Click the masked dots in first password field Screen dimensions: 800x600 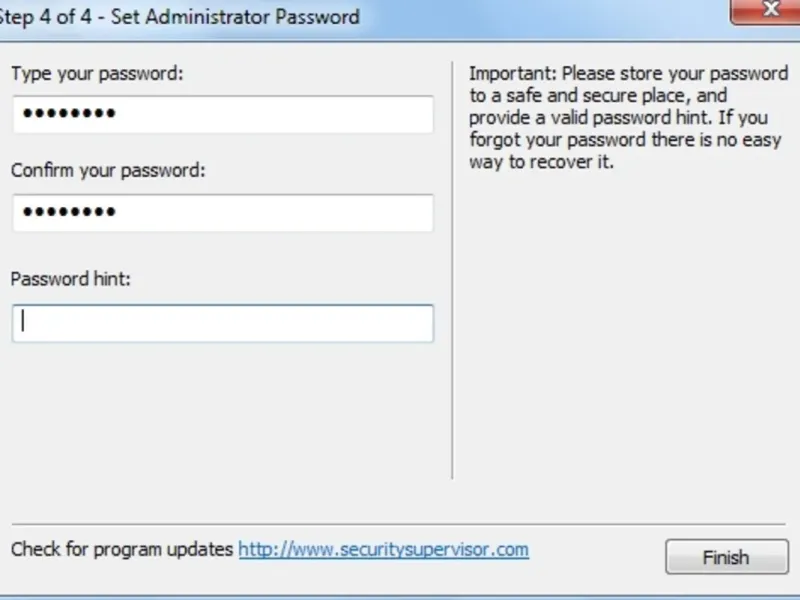coord(69,114)
